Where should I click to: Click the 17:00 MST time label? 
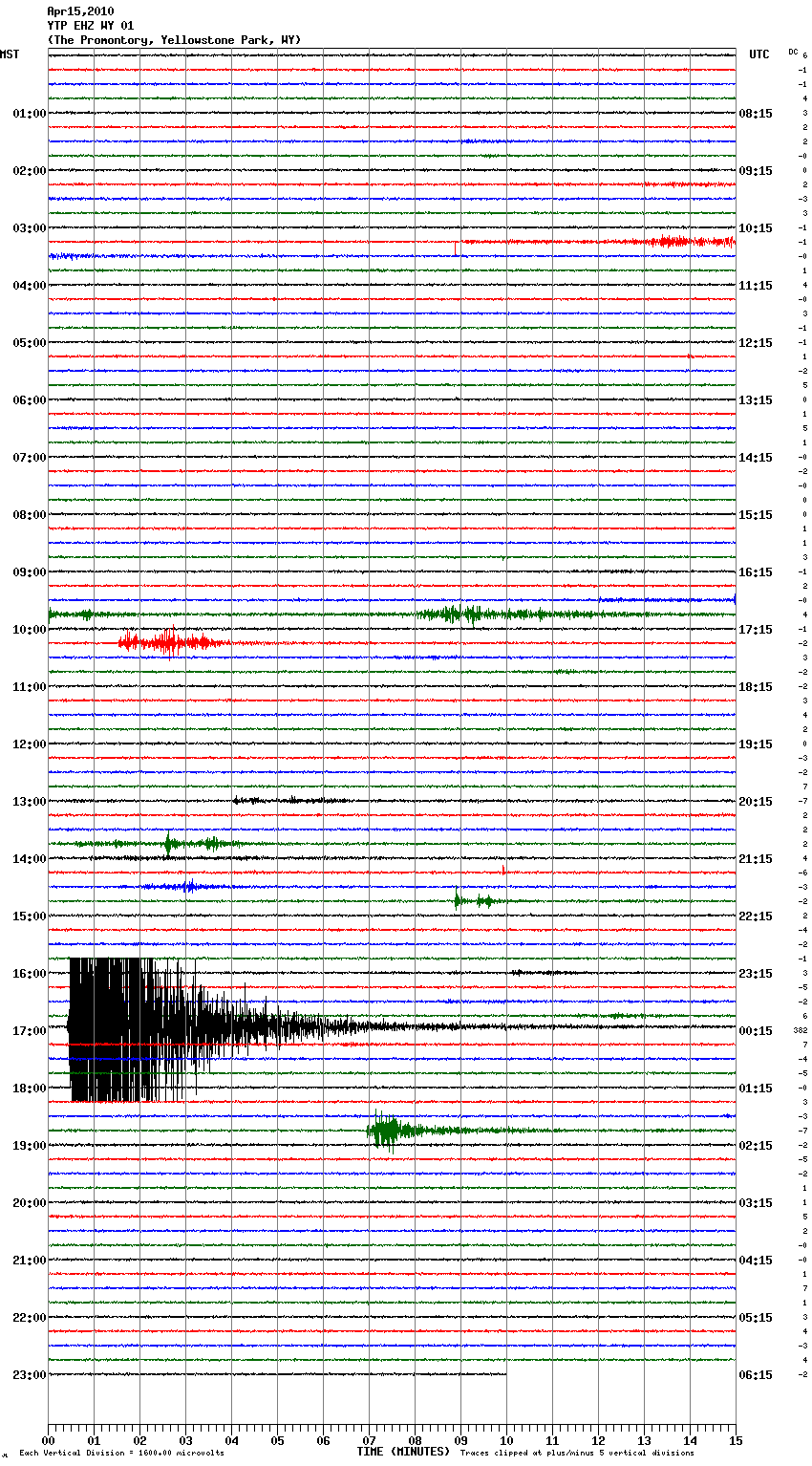tap(29, 1031)
